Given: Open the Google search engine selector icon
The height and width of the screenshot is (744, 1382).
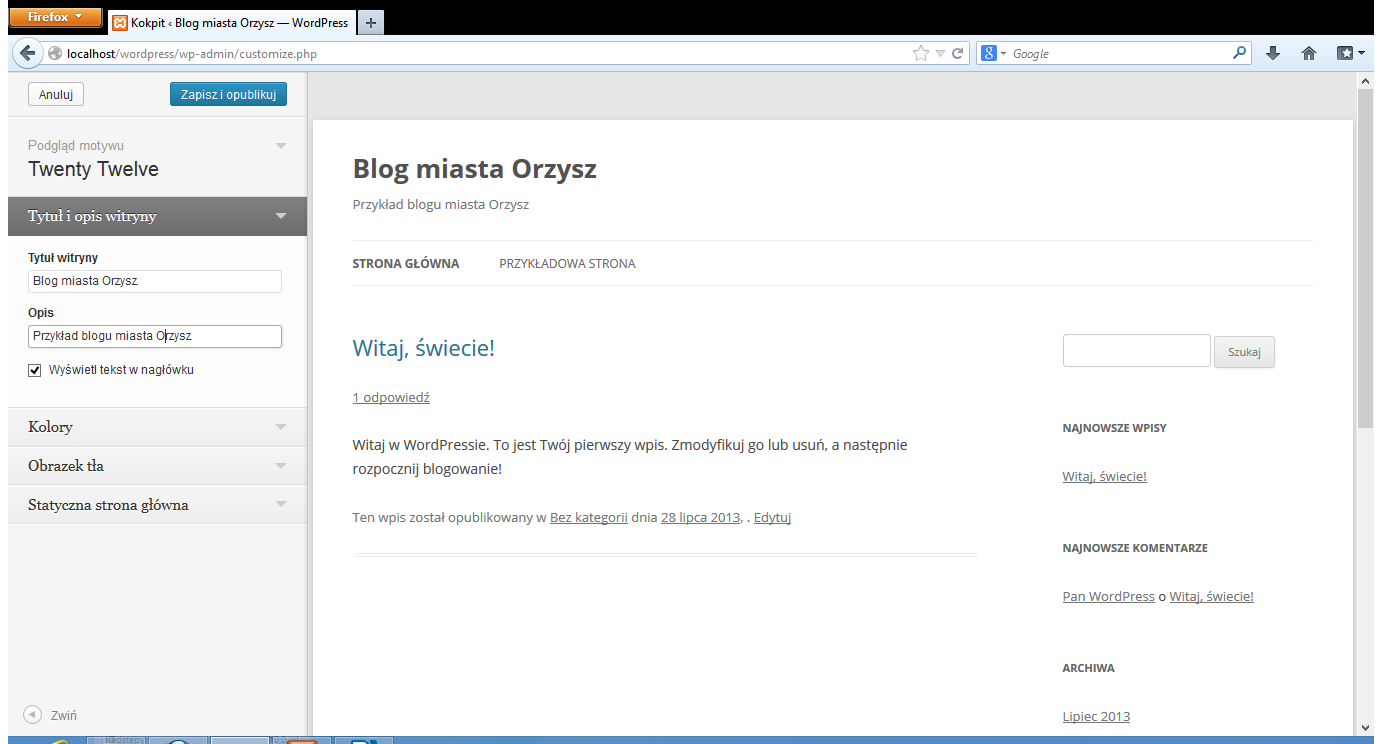Looking at the screenshot, I should coord(989,54).
